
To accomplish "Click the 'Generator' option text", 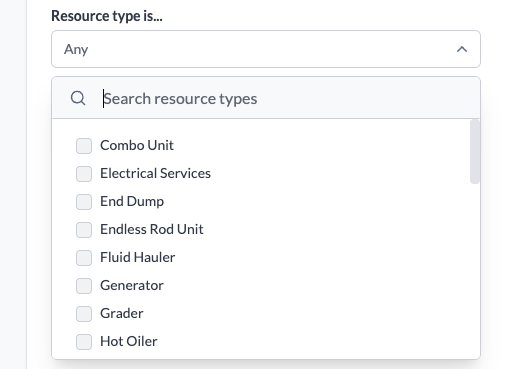I will [x=132, y=285].
